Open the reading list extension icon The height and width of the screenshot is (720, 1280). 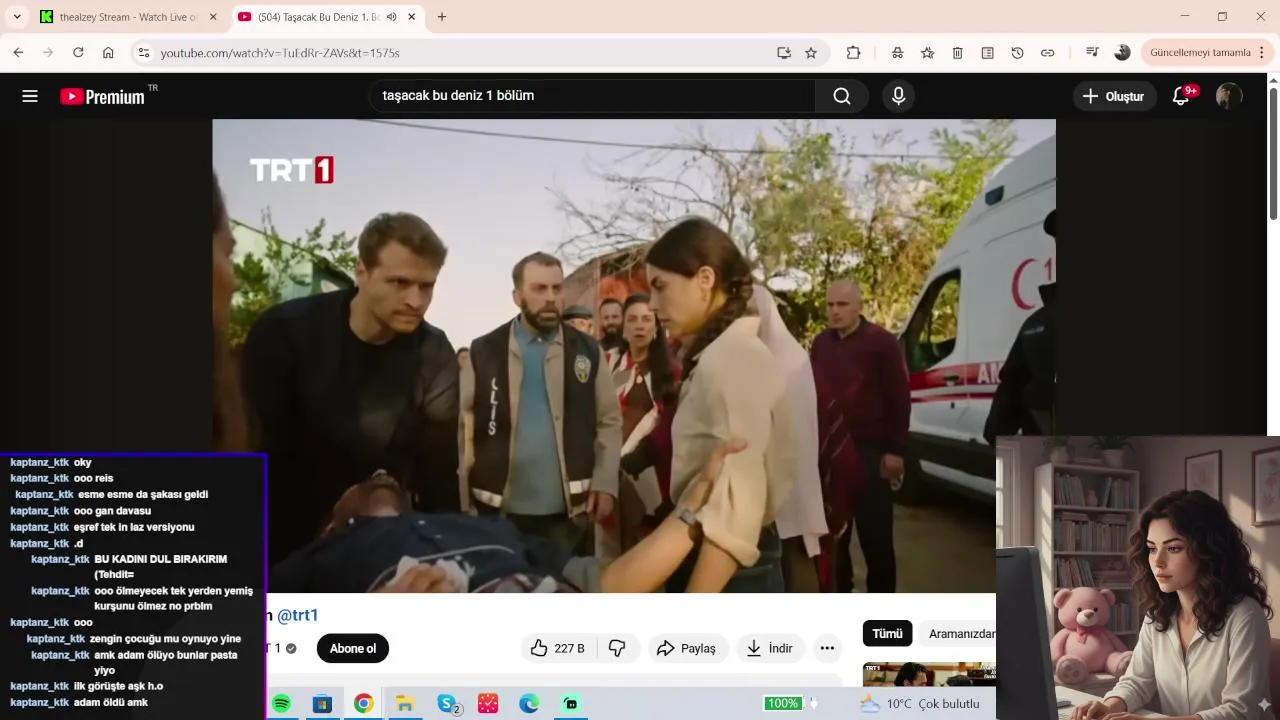pos(987,53)
